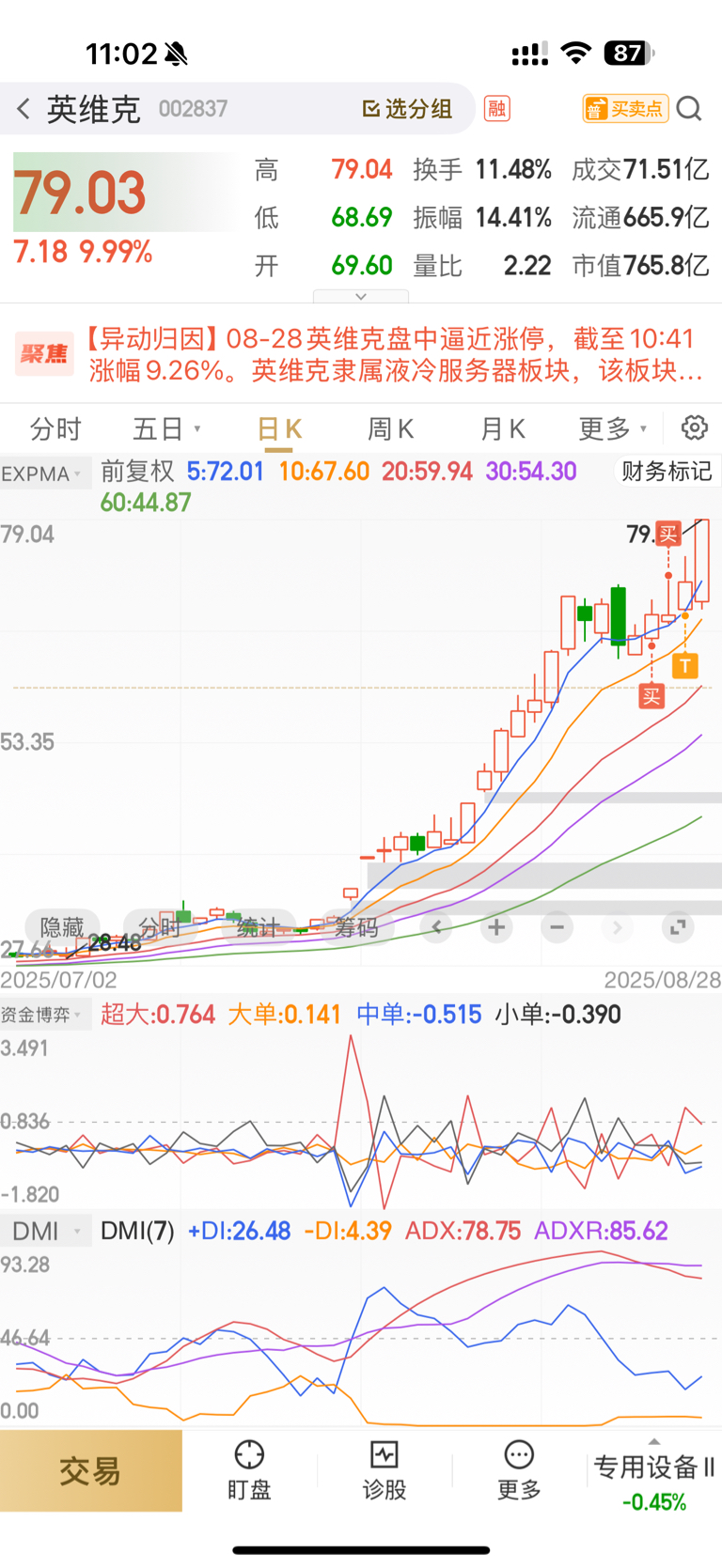Tap the stock code 002837

pyautogui.click(x=193, y=109)
